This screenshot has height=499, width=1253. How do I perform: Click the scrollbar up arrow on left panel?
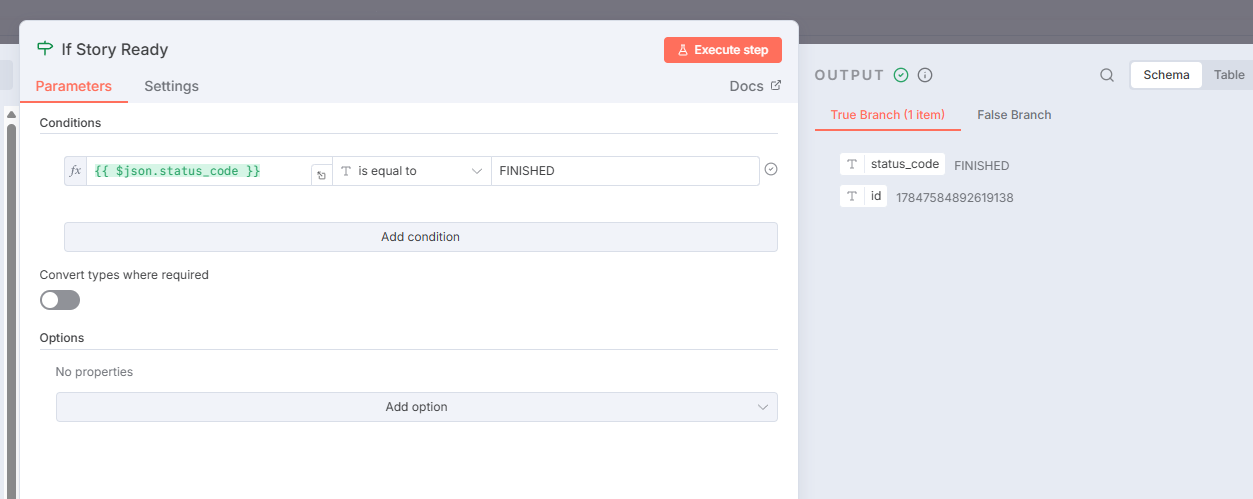(11, 115)
